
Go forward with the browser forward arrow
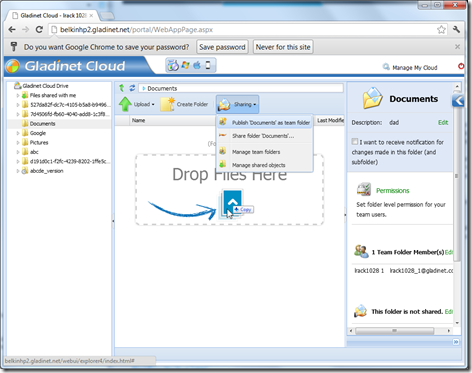point(25,30)
